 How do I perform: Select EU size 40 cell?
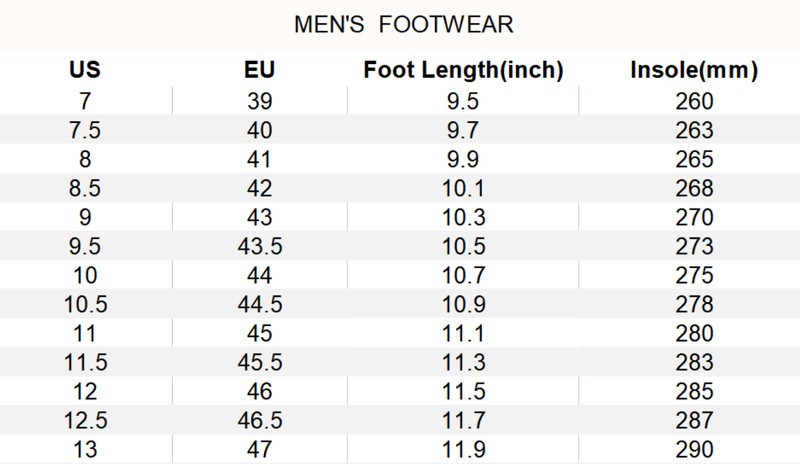point(259,130)
